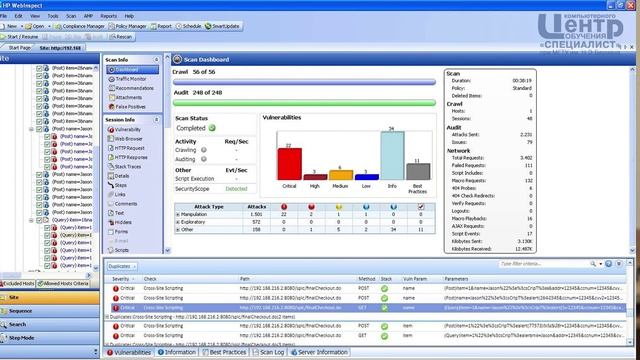
Task: Open Stack Traces session view
Action: [124, 167]
